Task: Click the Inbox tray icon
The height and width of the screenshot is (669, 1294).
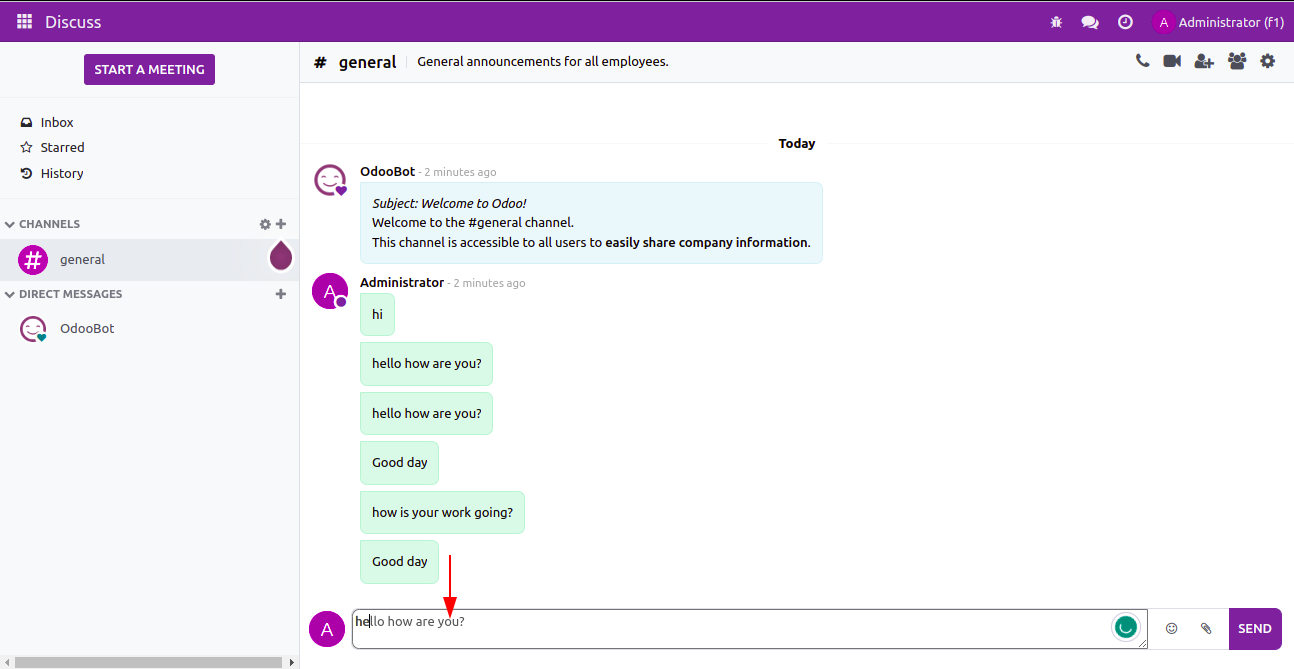Action: click(27, 122)
